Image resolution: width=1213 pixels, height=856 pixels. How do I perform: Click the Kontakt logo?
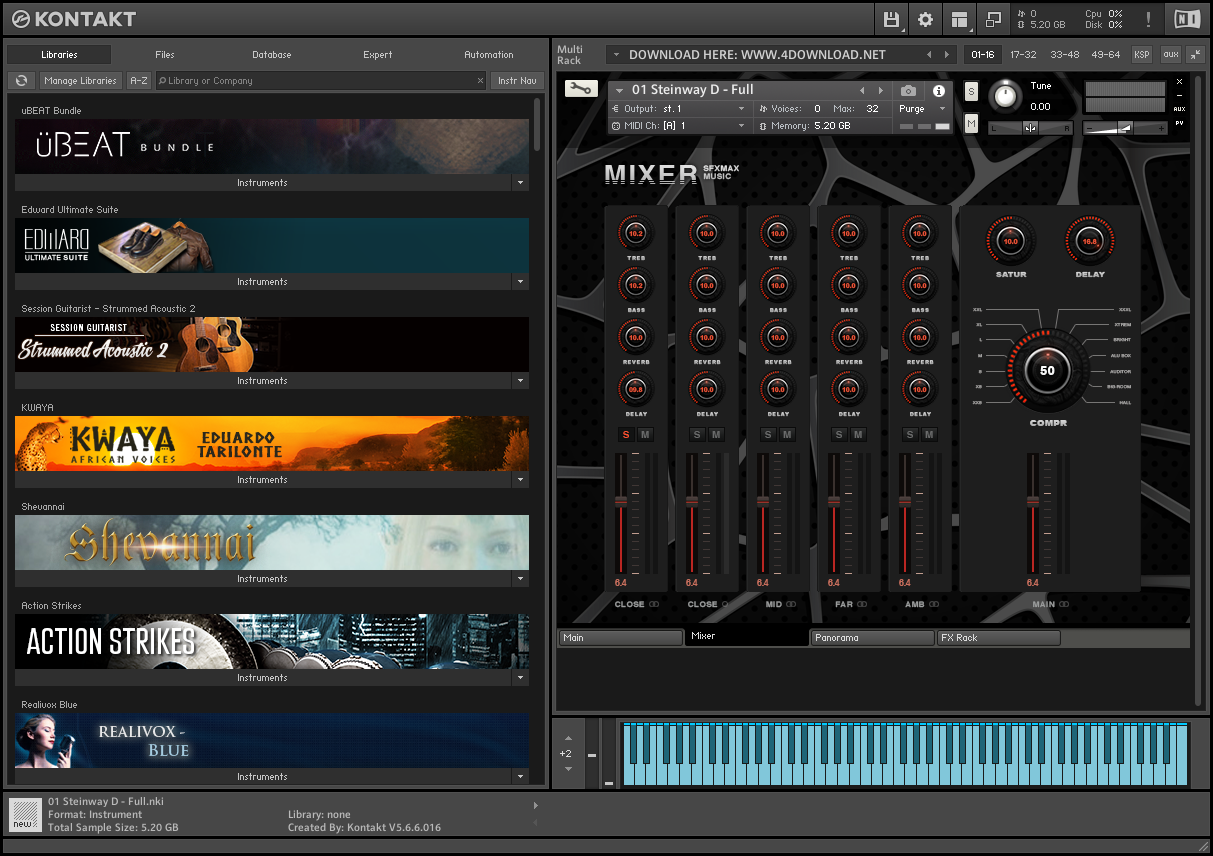pos(73,19)
